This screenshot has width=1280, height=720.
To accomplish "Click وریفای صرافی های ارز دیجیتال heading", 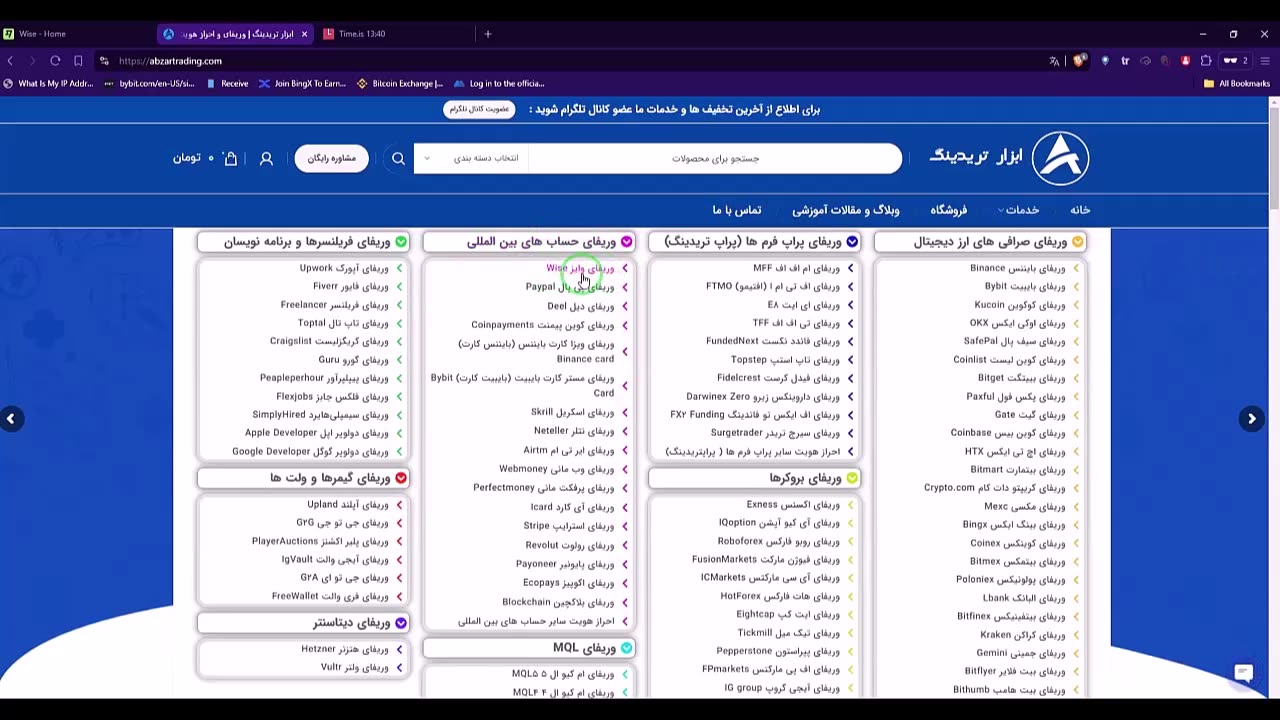I will 990,242.
